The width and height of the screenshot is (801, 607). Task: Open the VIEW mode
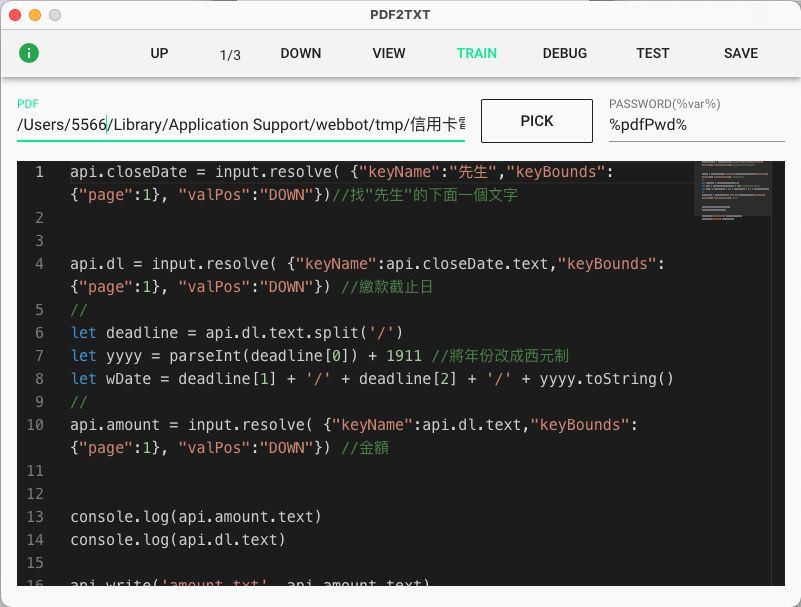pos(389,53)
